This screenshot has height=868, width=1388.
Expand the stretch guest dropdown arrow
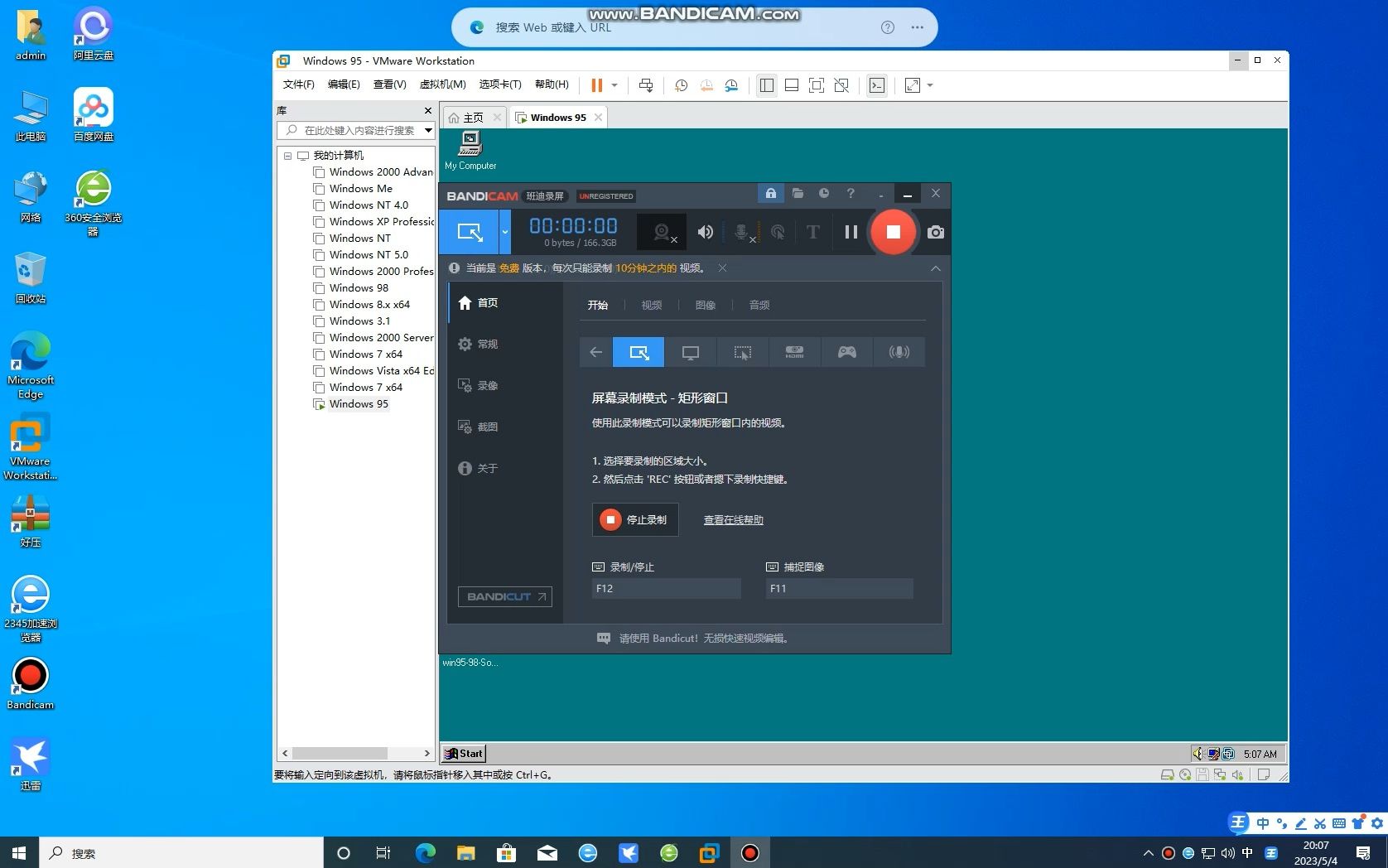click(930, 85)
